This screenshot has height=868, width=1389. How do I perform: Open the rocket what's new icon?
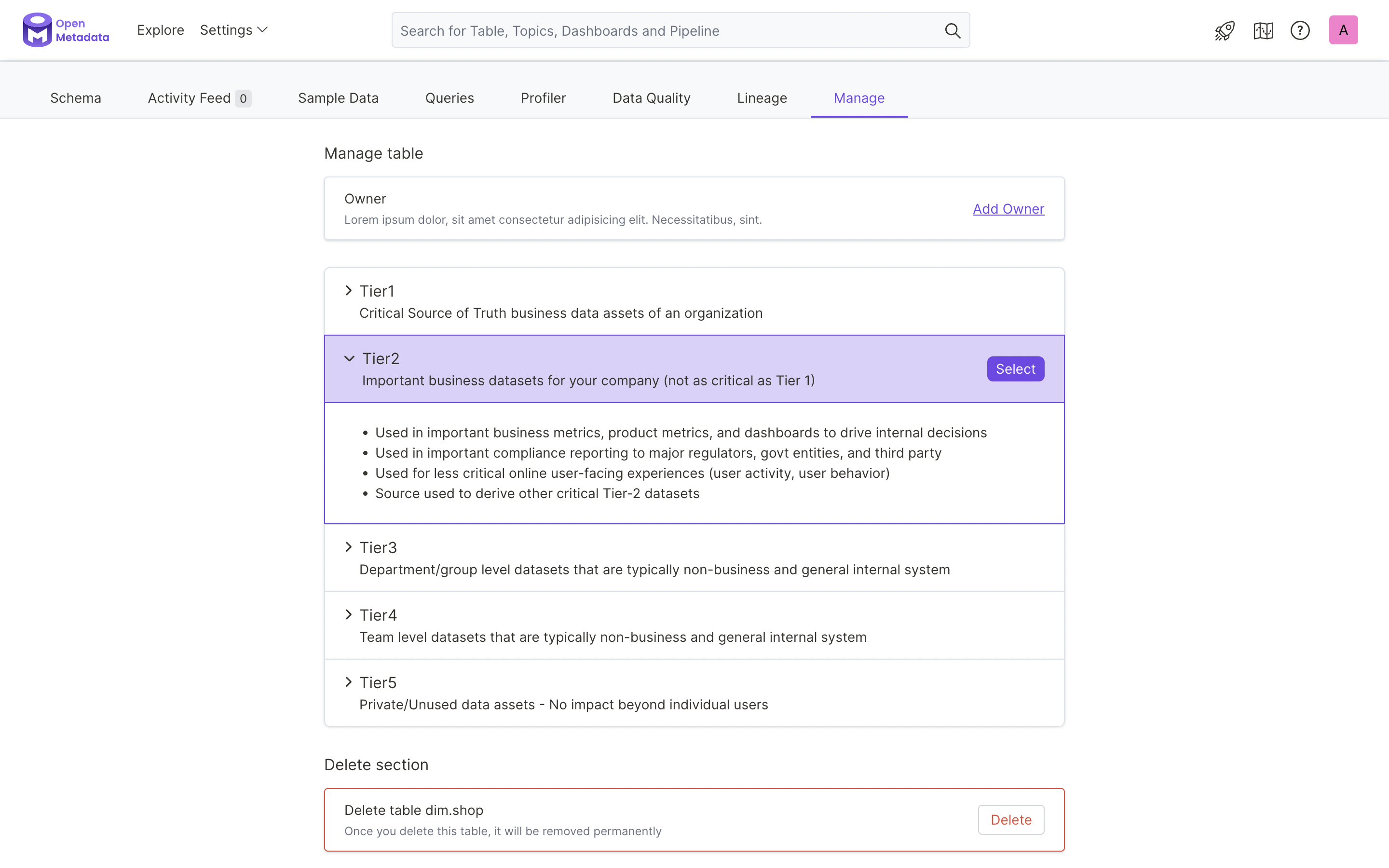(1224, 30)
